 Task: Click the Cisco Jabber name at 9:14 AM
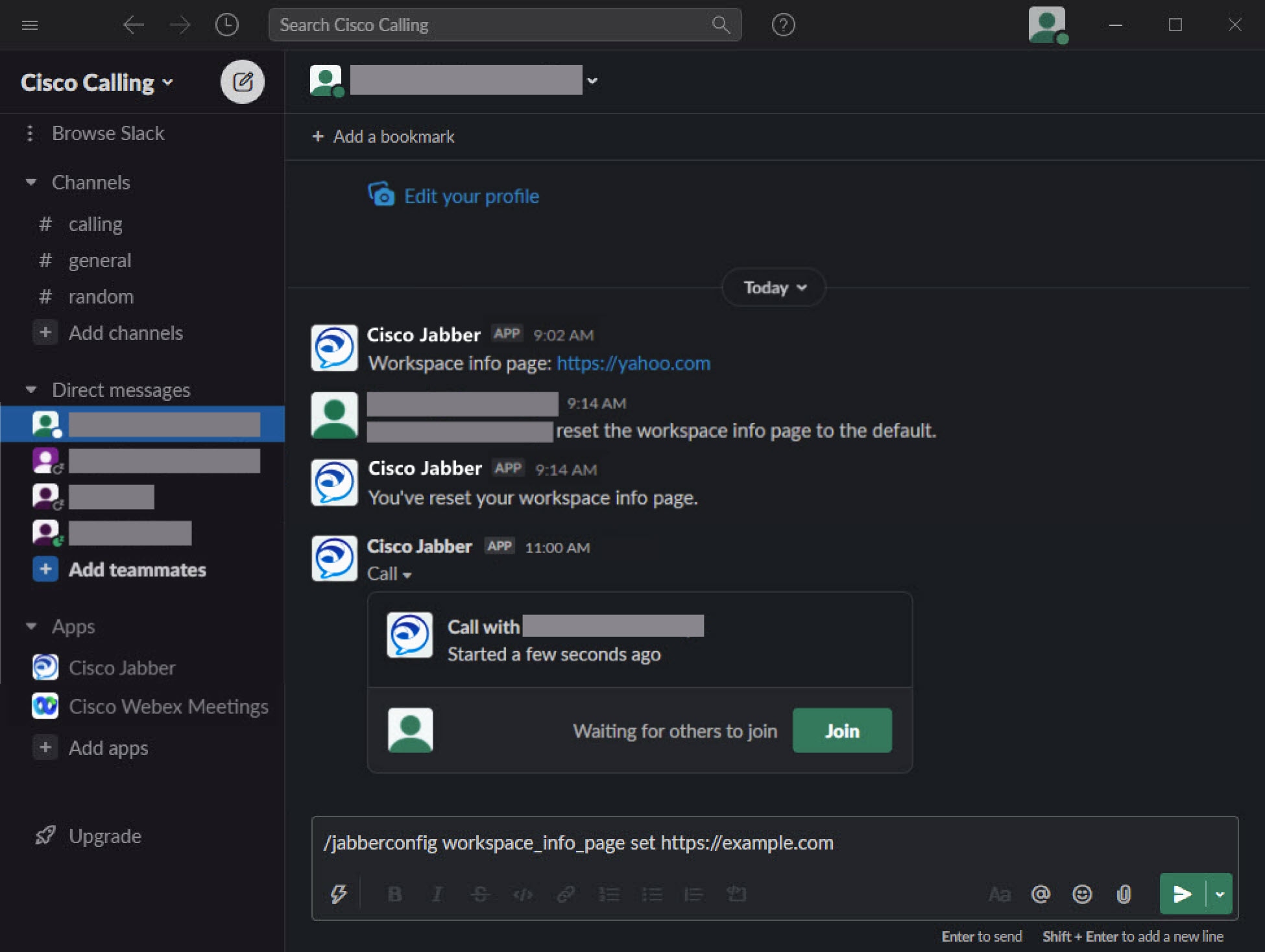point(425,468)
